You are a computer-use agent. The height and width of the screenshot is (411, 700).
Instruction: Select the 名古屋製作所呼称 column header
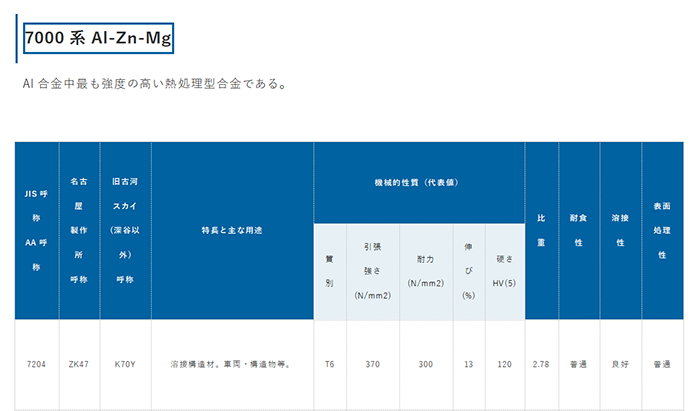[x=79, y=231]
